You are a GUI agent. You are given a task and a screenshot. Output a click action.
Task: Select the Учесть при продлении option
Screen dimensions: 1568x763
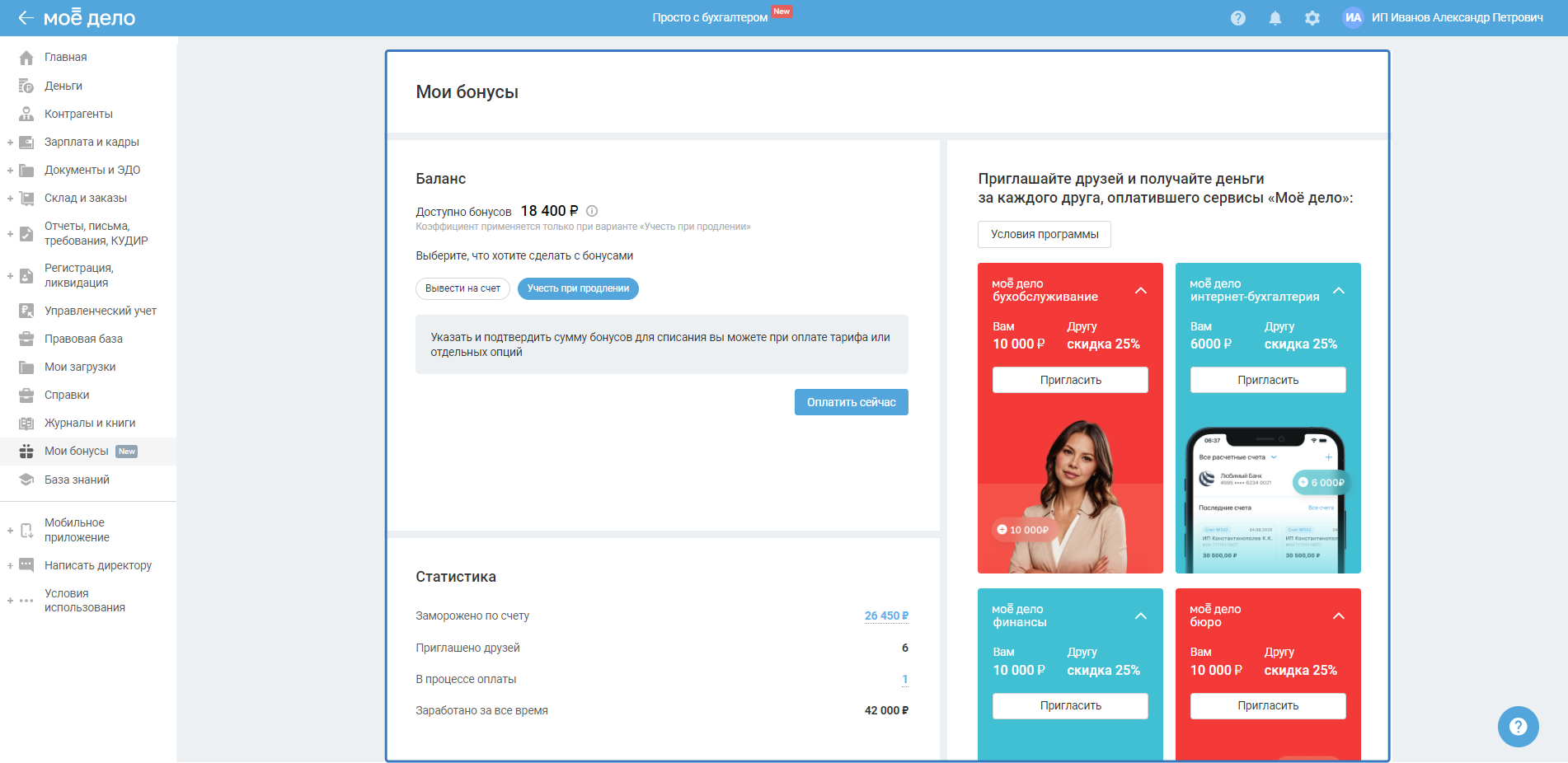(578, 288)
